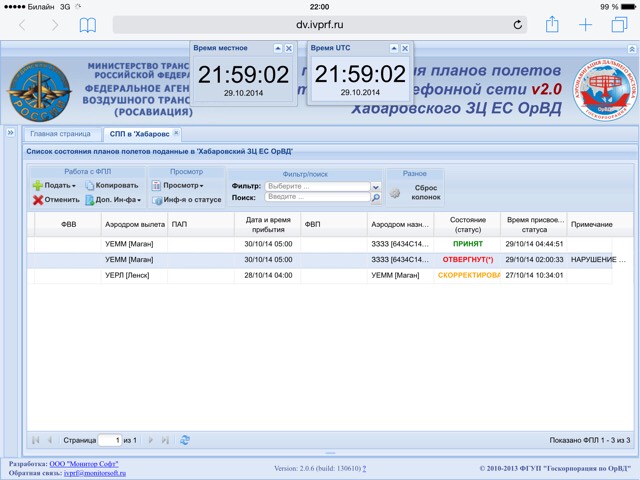Click Копировать flight plan button
The height and width of the screenshot is (480, 640).
(x=112, y=185)
